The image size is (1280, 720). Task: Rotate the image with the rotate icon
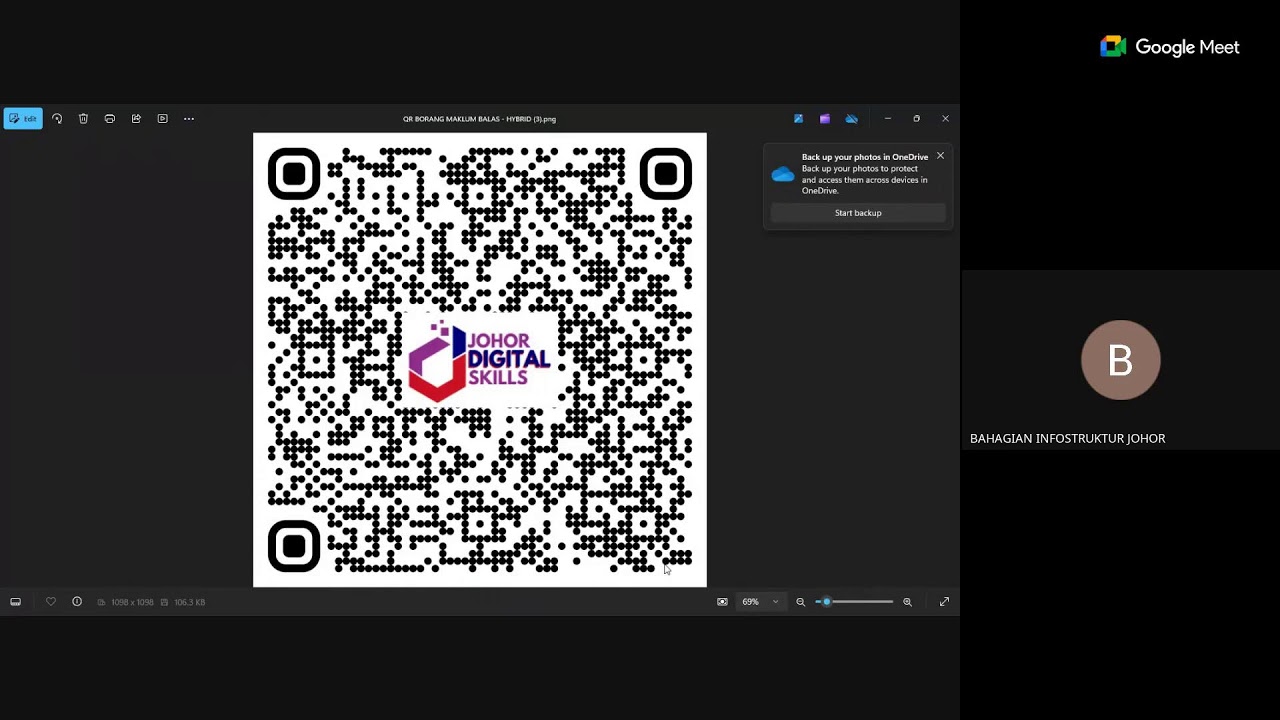pyautogui.click(x=57, y=119)
